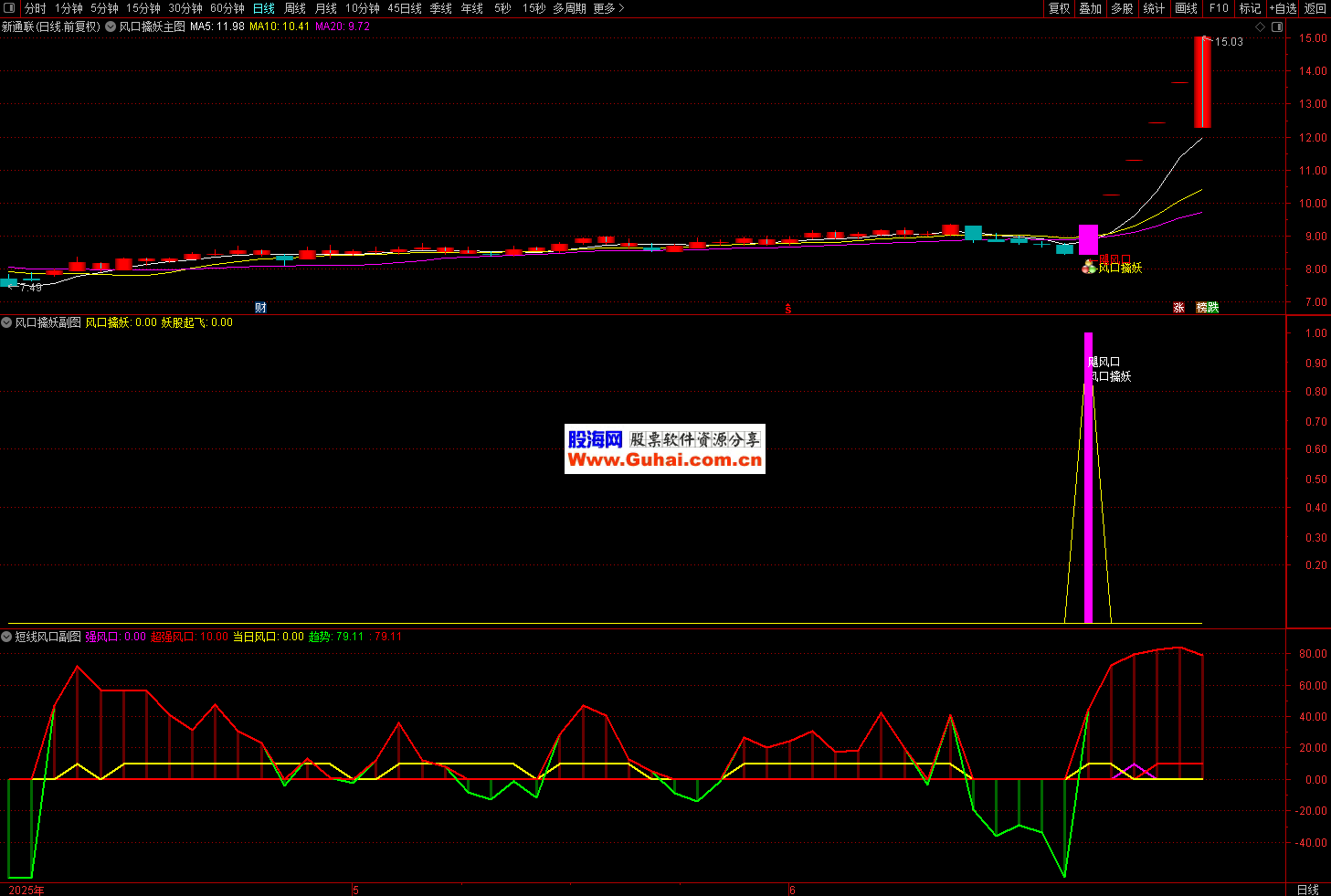Switch to 1分钟 period
1331x896 pixels.
point(69,8)
